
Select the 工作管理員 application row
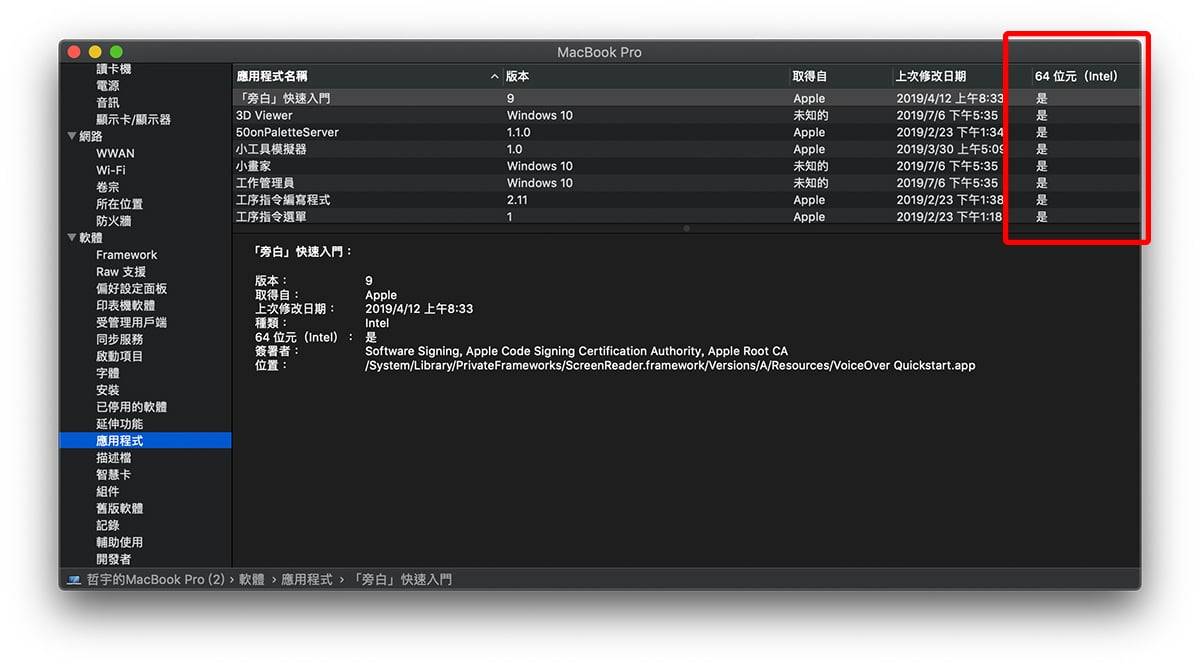[x=686, y=183]
